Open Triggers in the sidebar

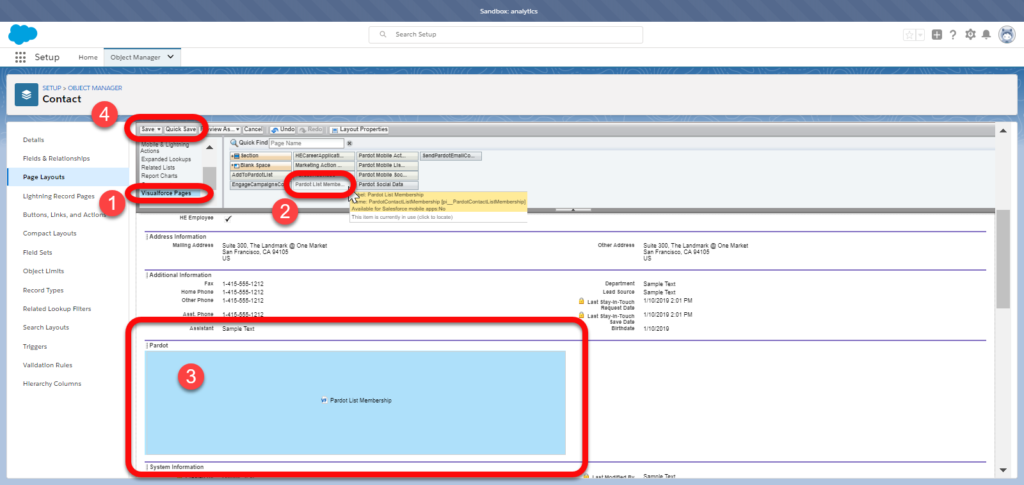click(35, 347)
